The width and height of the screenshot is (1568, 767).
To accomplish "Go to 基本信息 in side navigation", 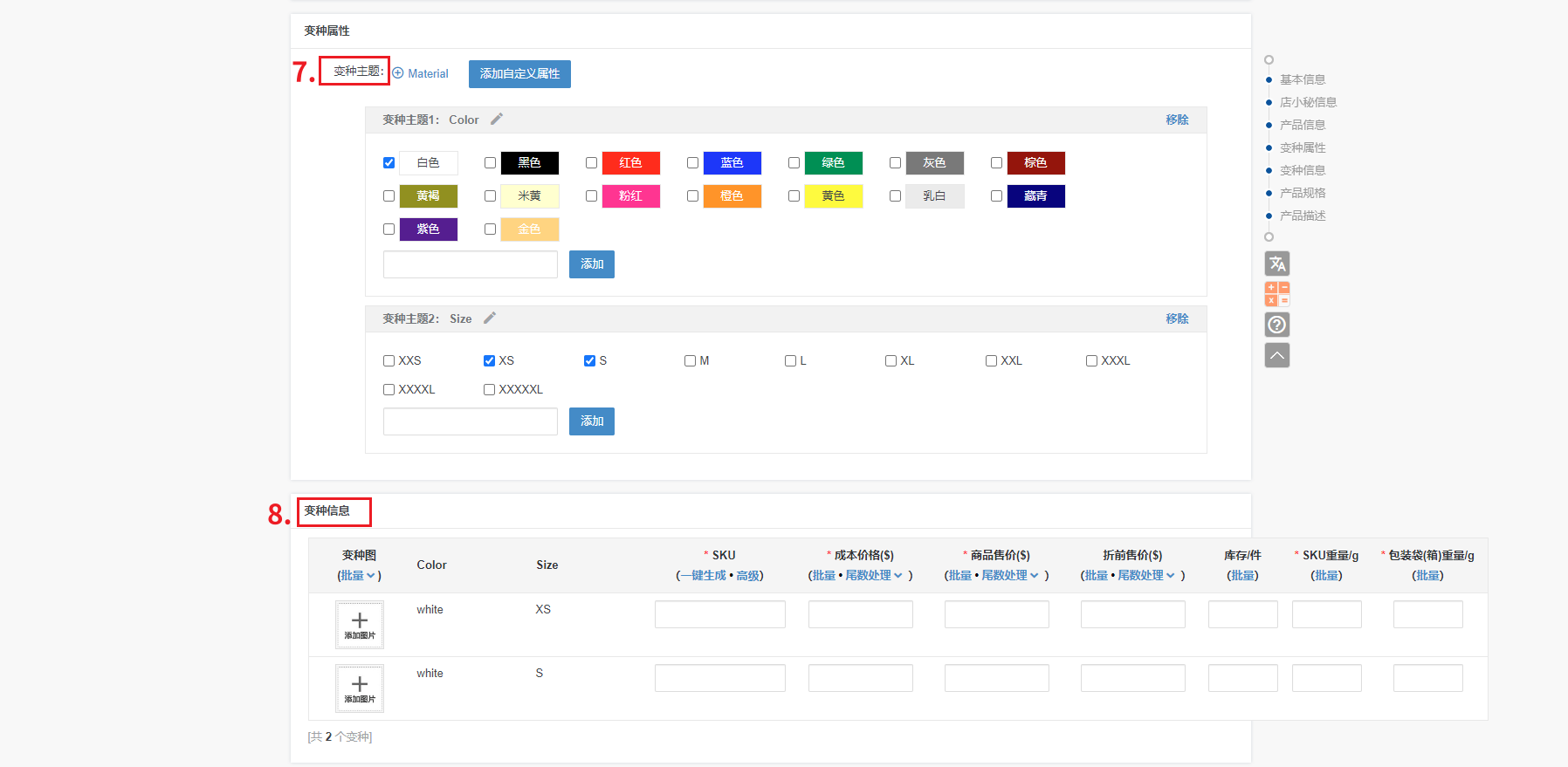I will pyautogui.click(x=1302, y=79).
